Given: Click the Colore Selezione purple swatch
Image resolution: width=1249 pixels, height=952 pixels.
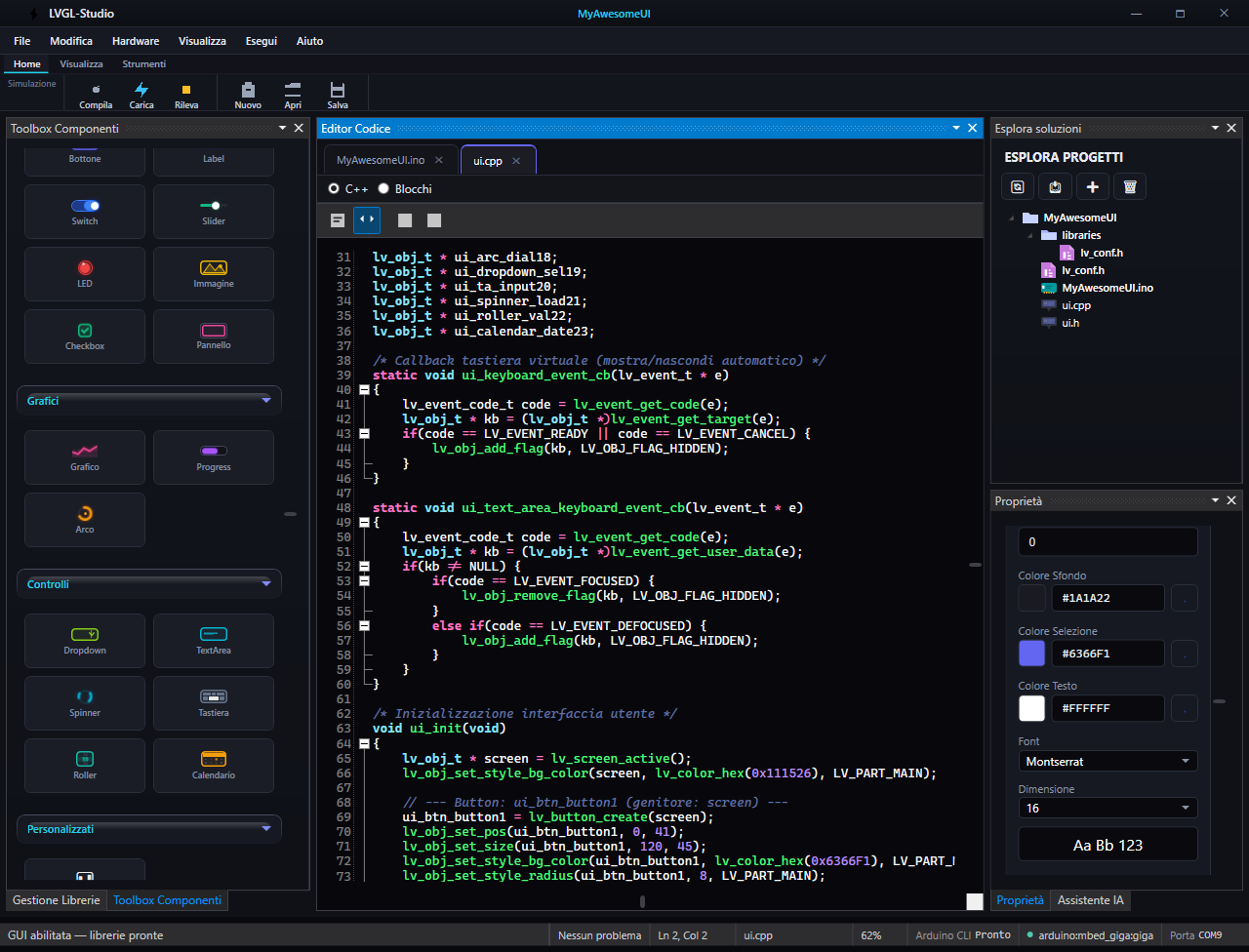Looking at the screenshot, I should (1031, 654).
